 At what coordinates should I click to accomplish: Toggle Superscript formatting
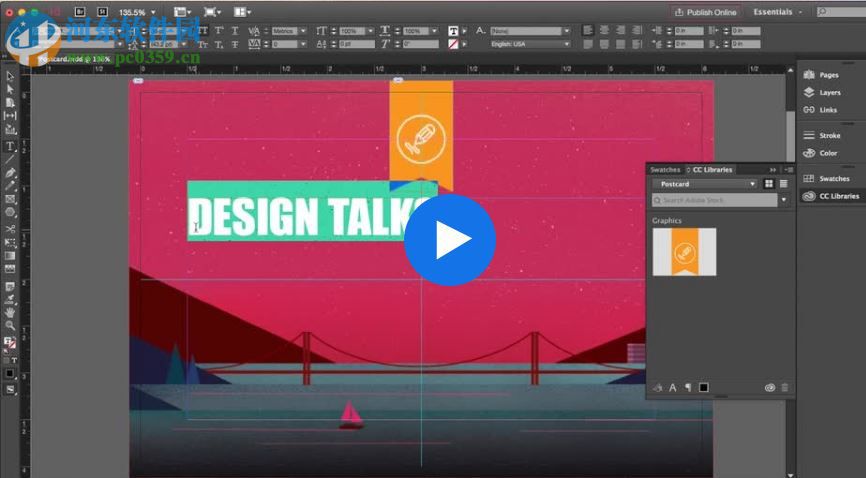(x=219, y=31)
